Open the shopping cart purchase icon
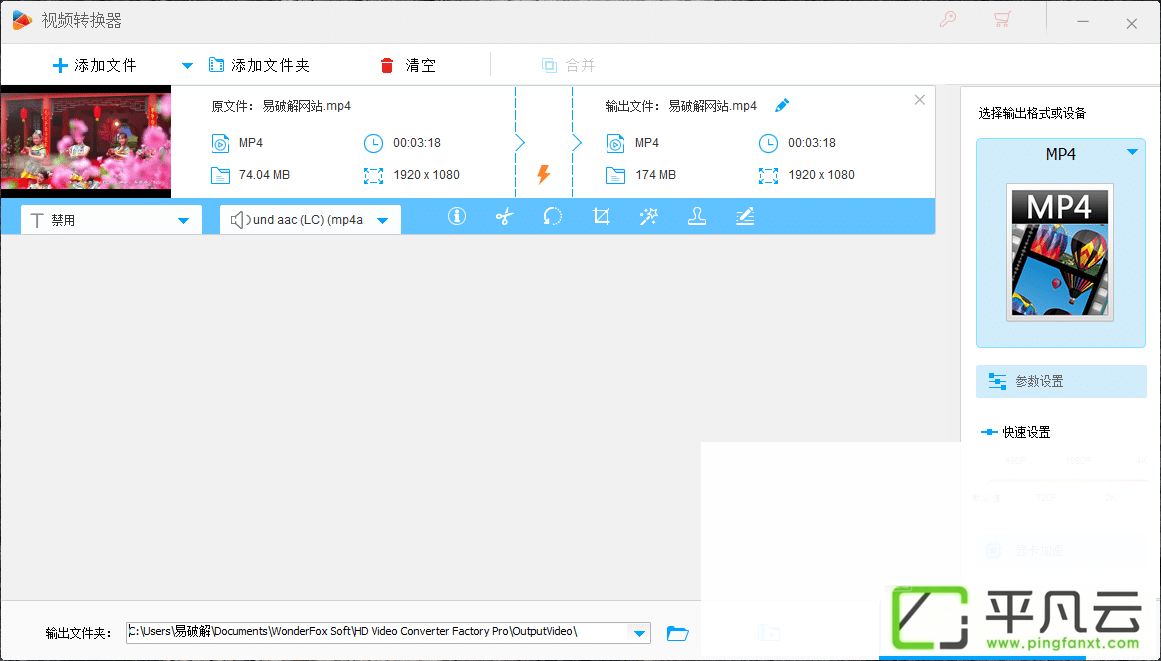The image size is (1161, 661). (x=1003, y=19)
